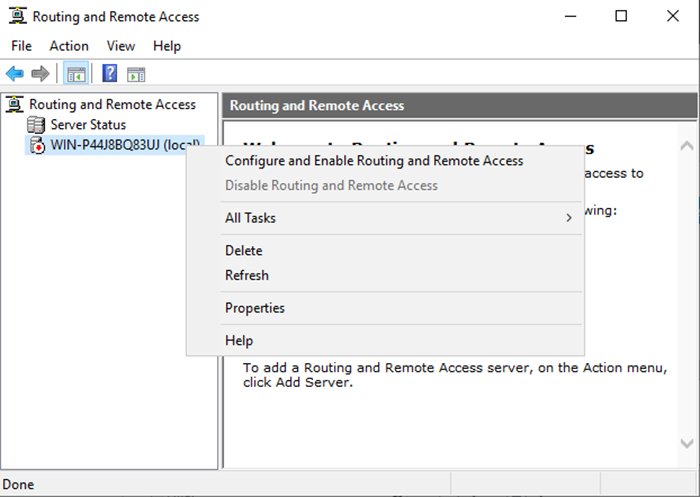The width and height of the screenshot is (700, 497).
Task: Choose Configure and Enable Routing and Remote Access
Action: tap(374, 161)
